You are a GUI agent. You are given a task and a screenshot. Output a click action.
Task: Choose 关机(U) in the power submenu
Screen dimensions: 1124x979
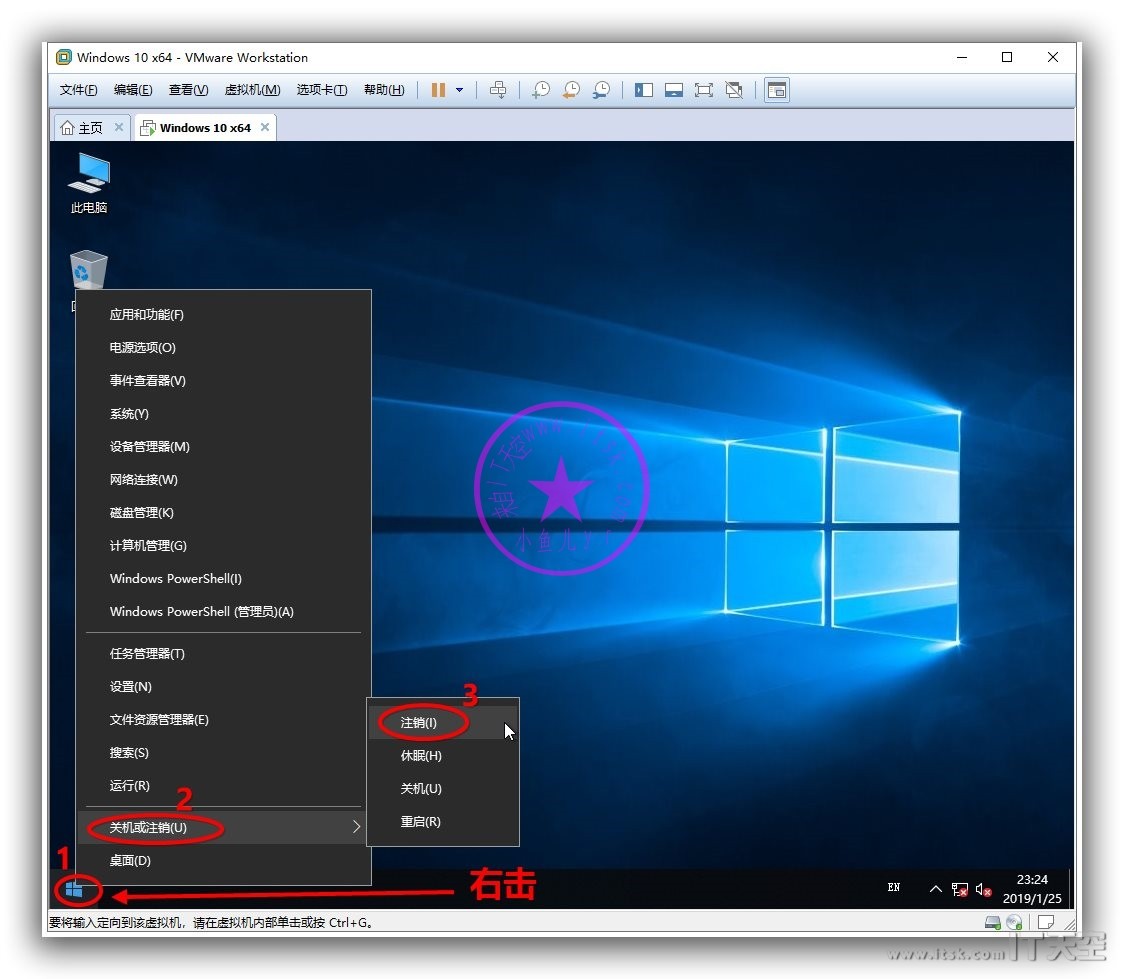tap(443, 788)
